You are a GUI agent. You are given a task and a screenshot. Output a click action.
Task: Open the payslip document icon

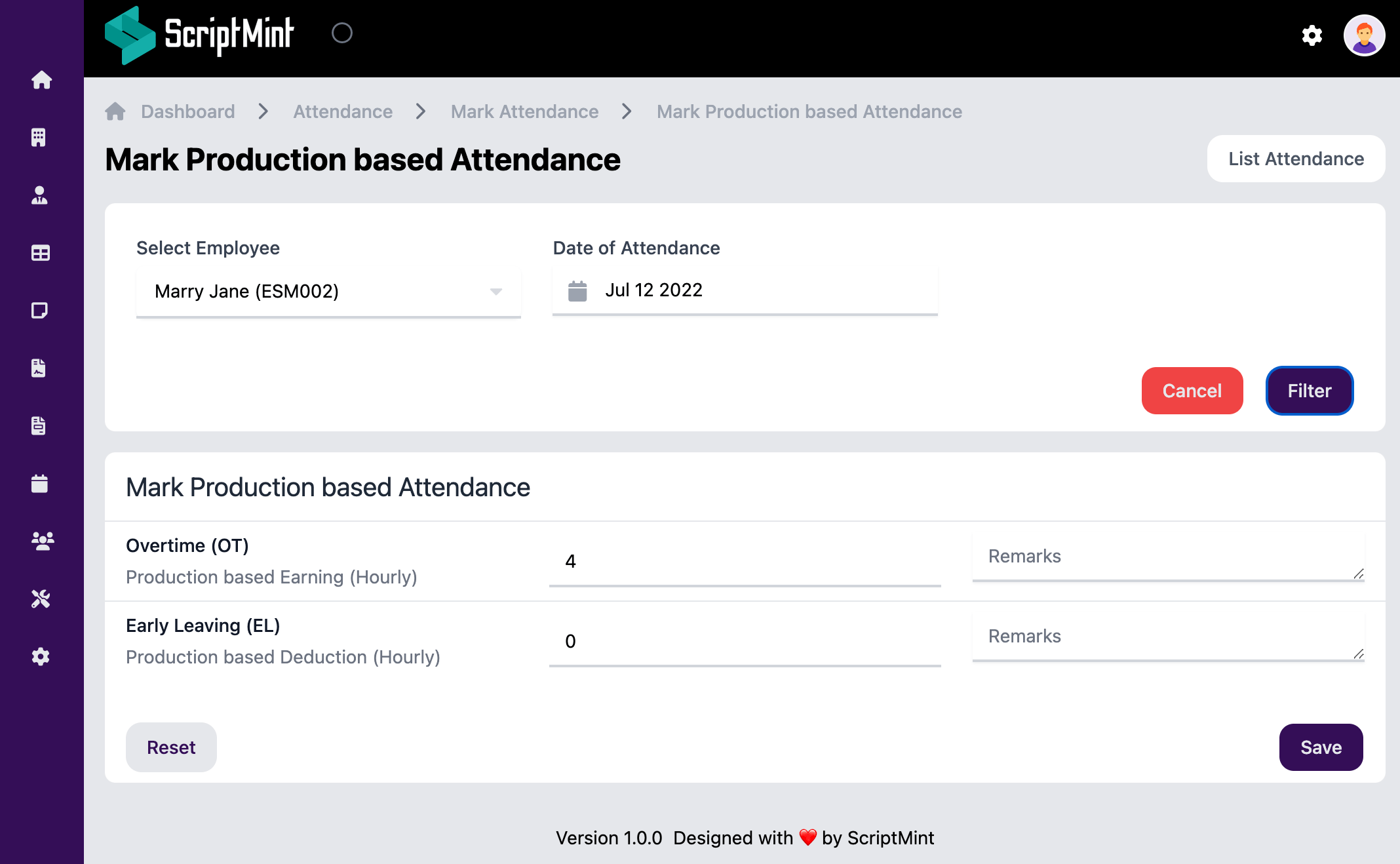39,426
